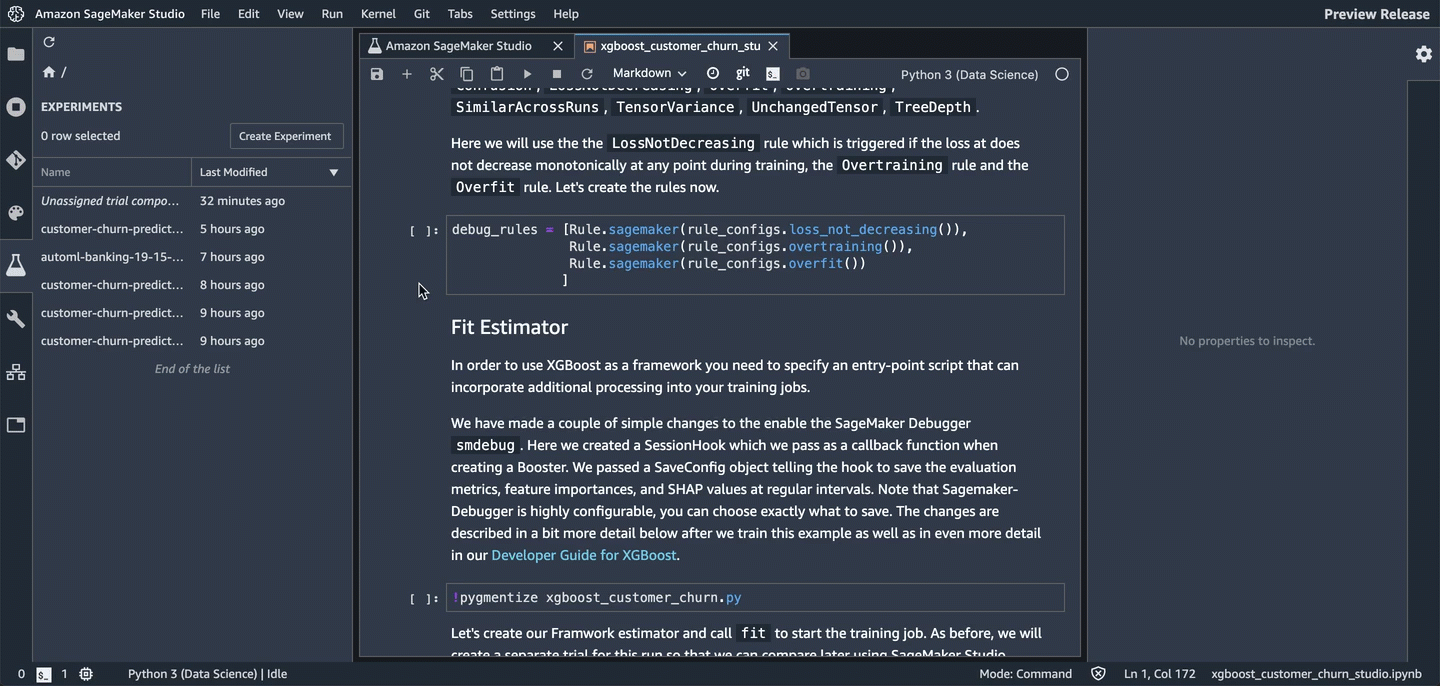Click the Ln 1, Col 172 status entry

1160,674
